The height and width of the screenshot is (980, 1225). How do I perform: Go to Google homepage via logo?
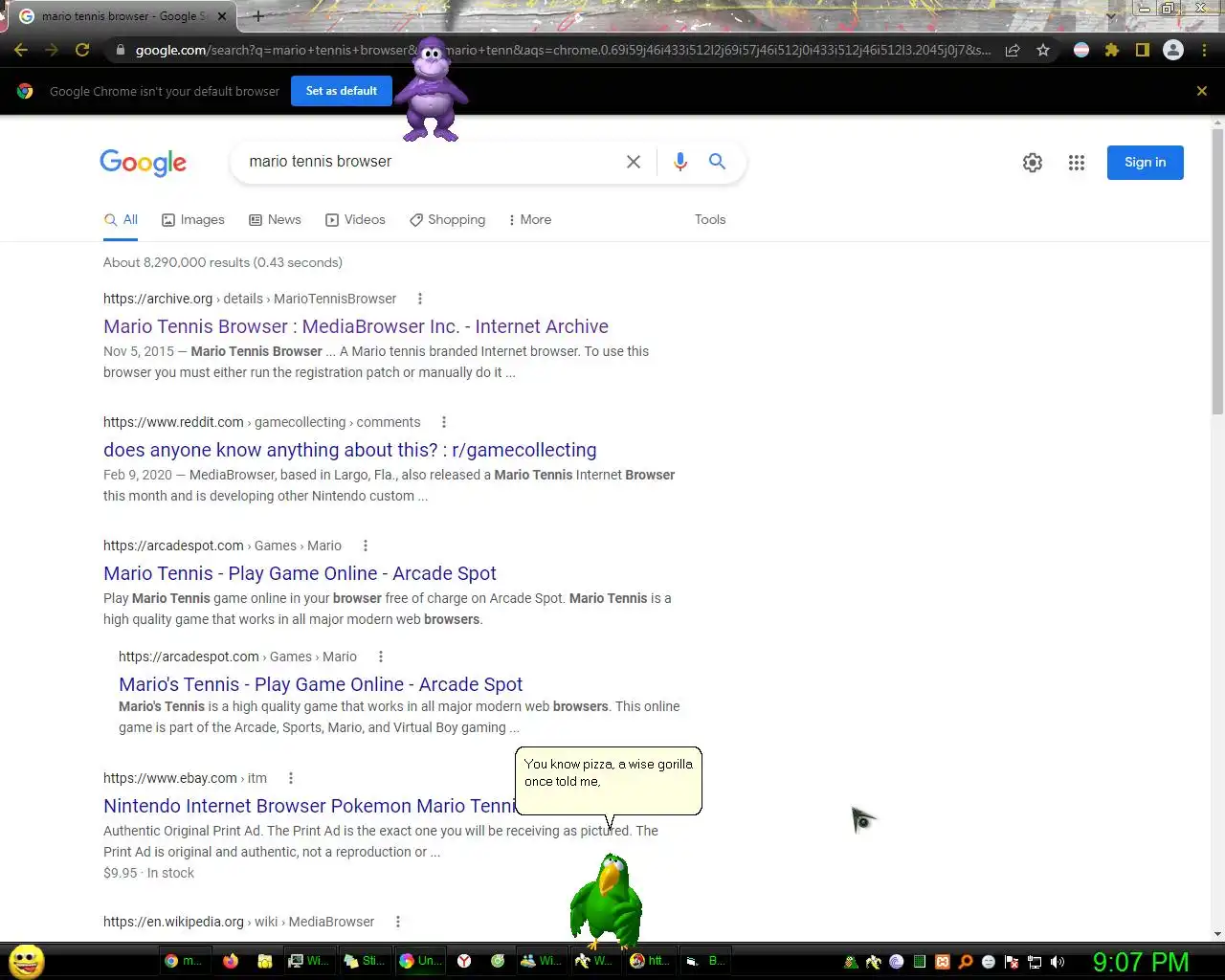pyautogui.click(x=144, y=163)
